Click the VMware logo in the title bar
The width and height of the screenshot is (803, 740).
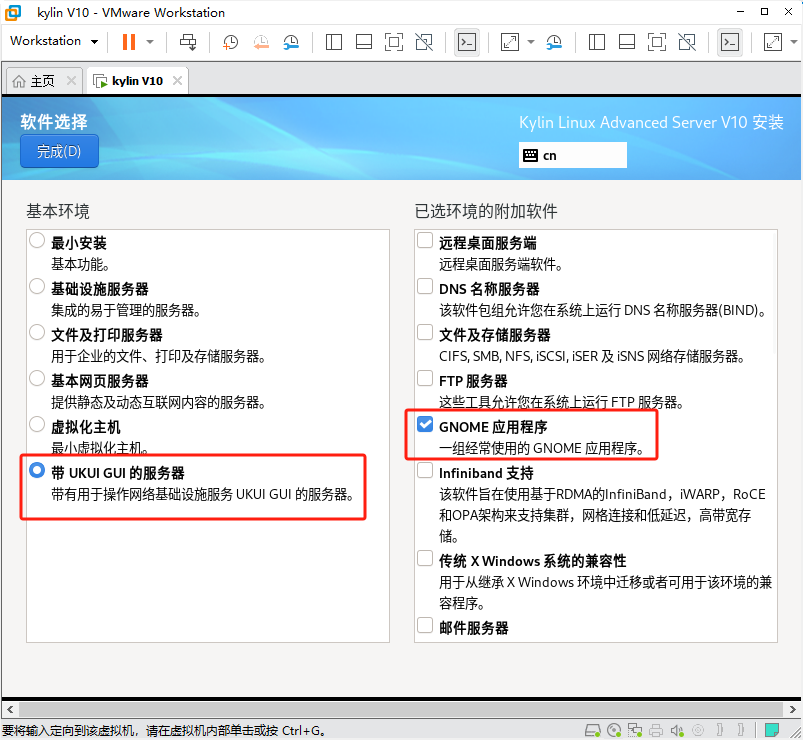[x=13, y=12]
